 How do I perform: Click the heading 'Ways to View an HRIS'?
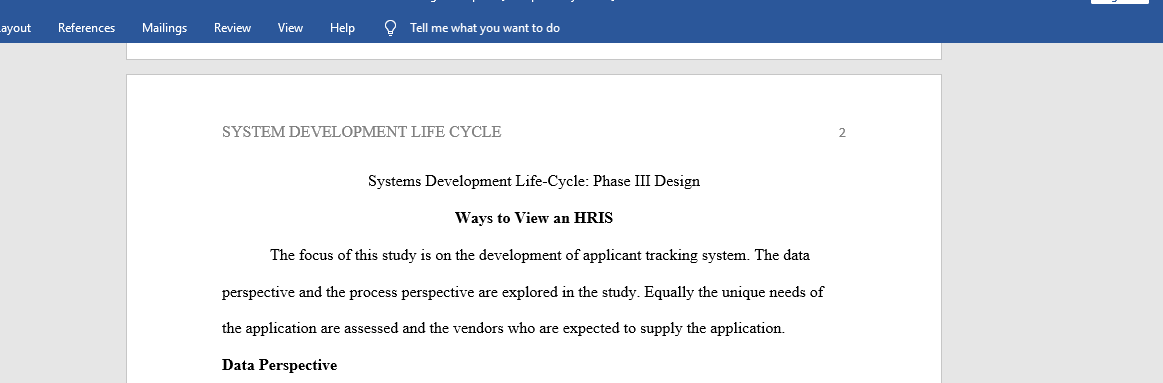(x=534, y=218)
